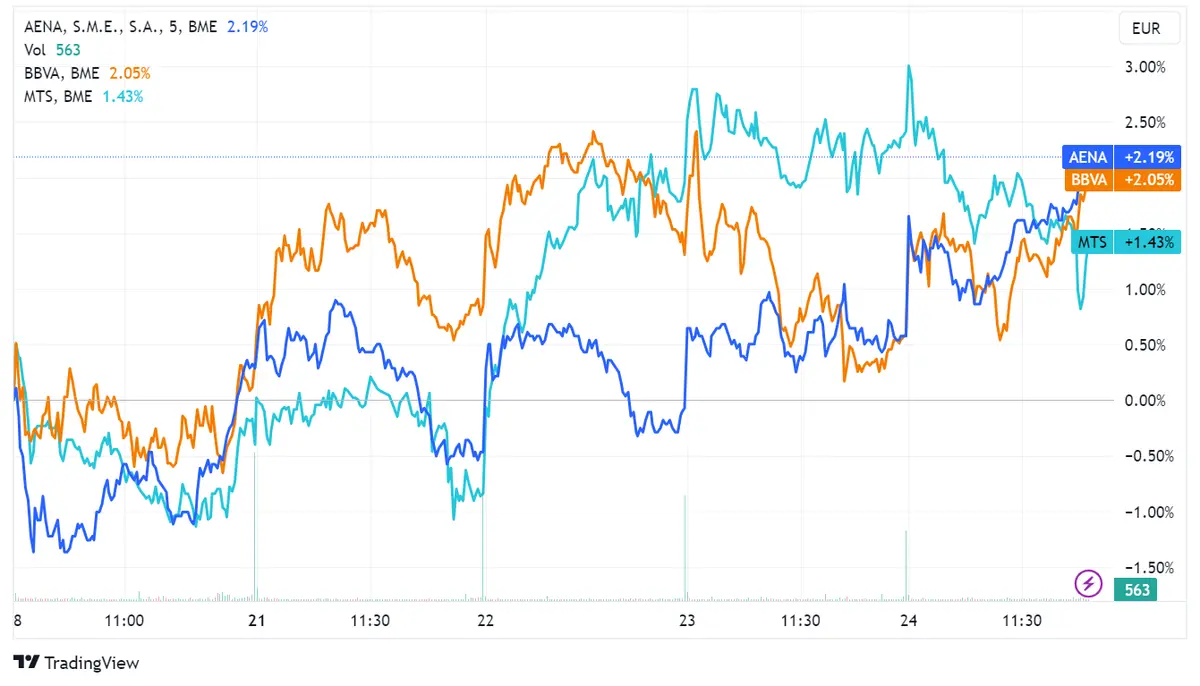Click the TradingView text link at bottom
Screen dimensions: 1200x686
[x=90, y=663]
